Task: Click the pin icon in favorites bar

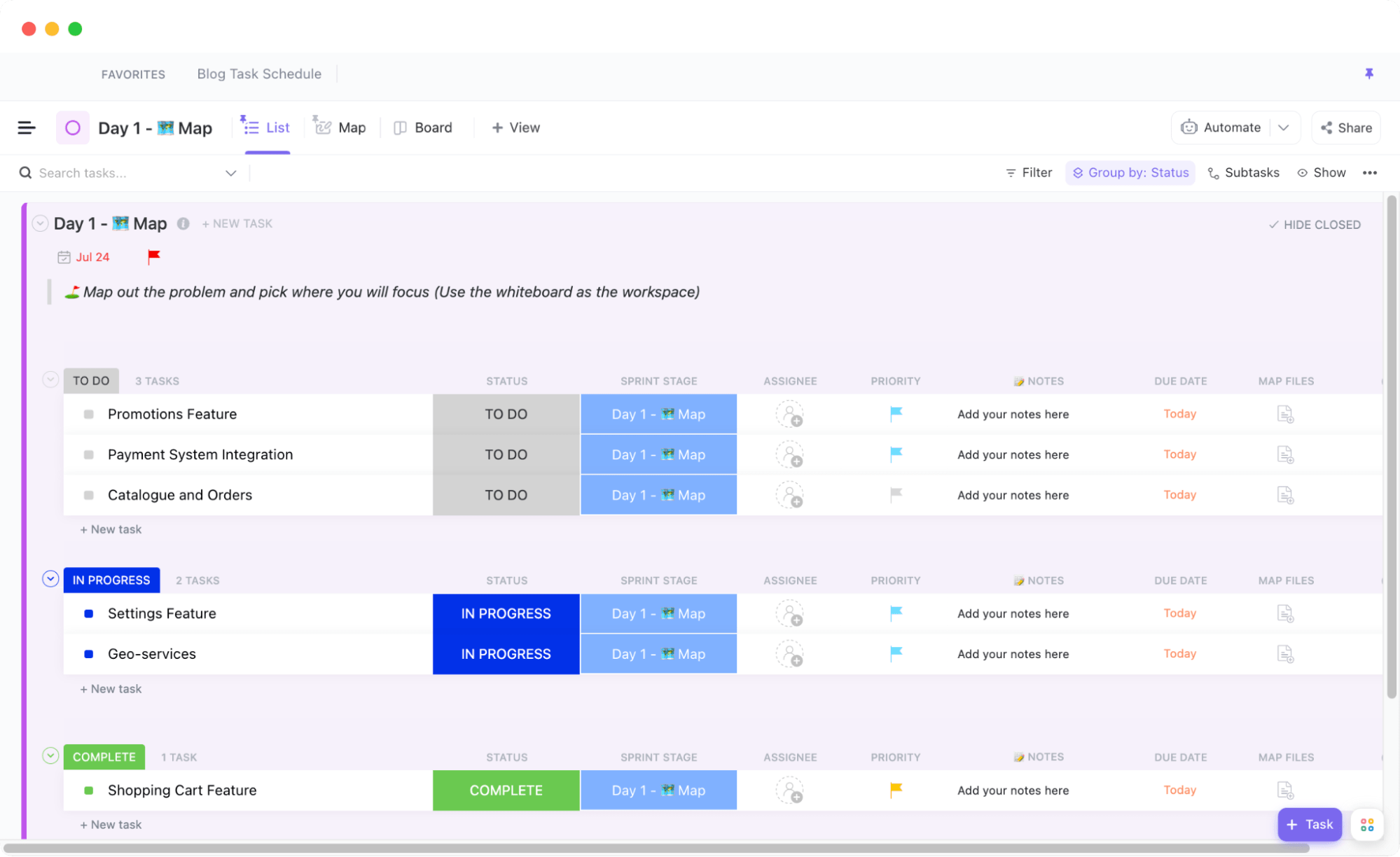Action: [x=1368, y=74]
